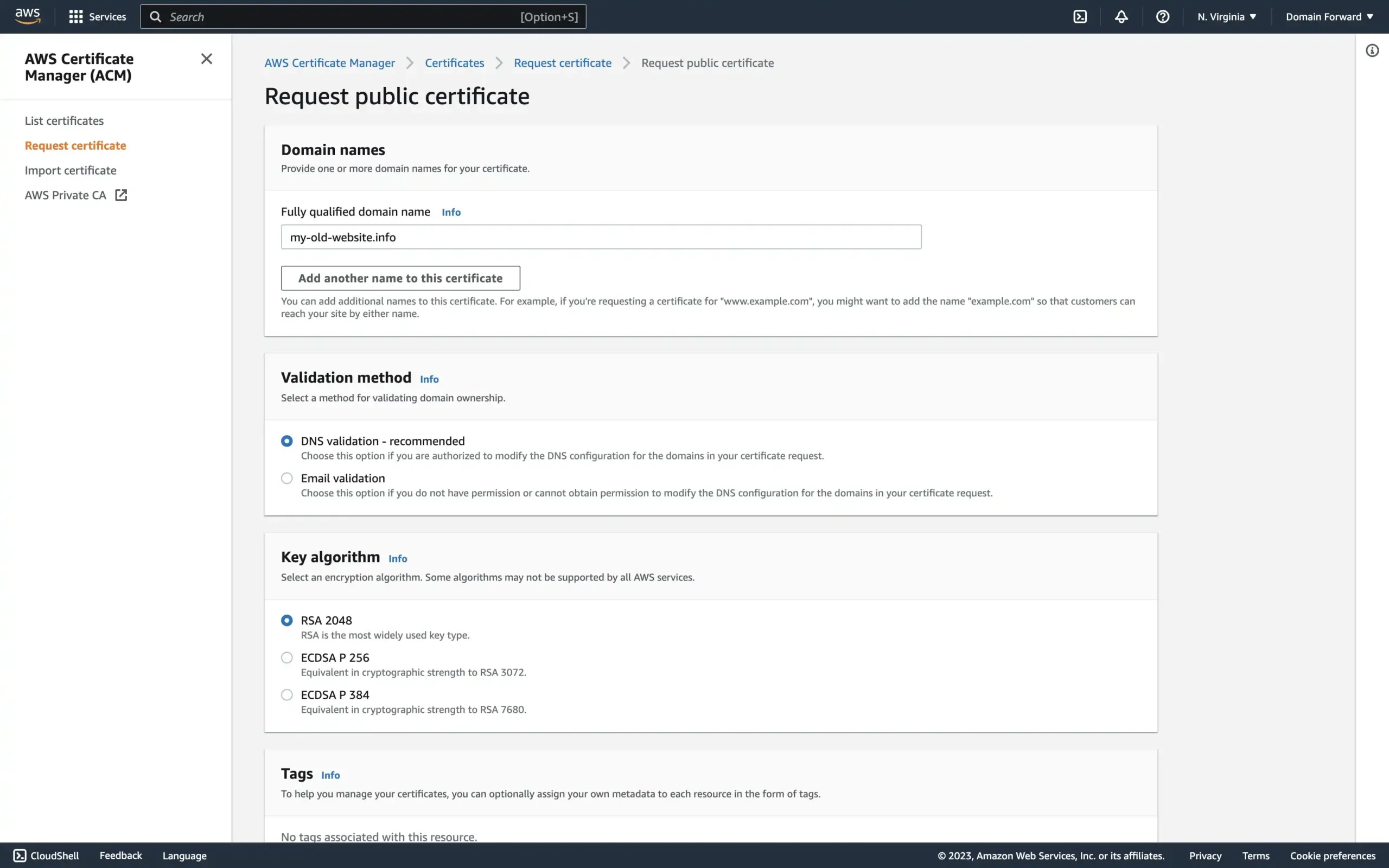1389x868 pixels.
Task: Open the notifications bell
Action: 1122,16
